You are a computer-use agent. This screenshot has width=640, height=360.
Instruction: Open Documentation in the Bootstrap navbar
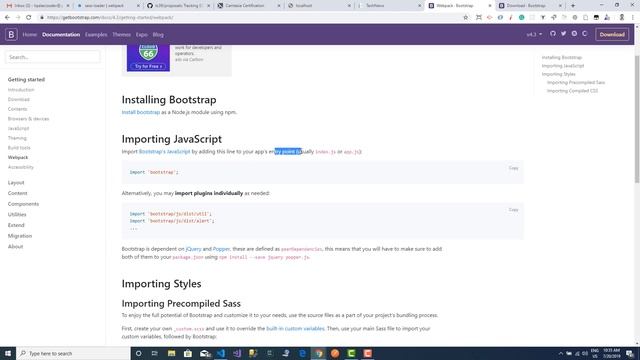click(x=61, y=35)
